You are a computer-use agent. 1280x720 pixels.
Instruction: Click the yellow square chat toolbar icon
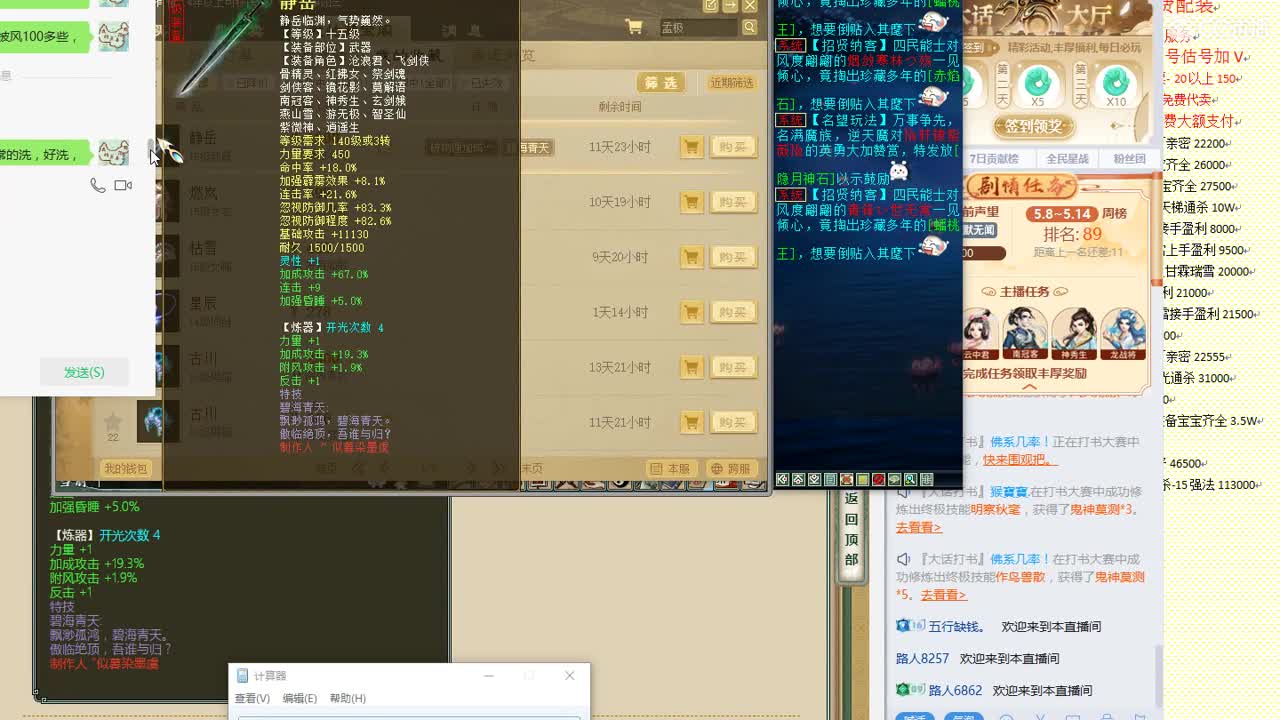863,480
